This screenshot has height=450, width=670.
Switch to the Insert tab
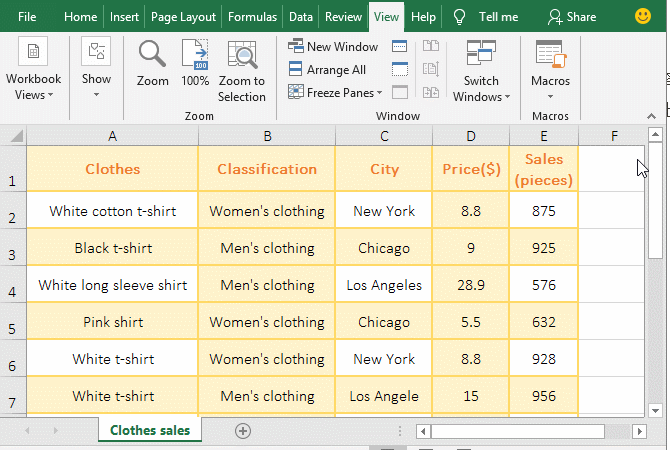tap(124, 17)
